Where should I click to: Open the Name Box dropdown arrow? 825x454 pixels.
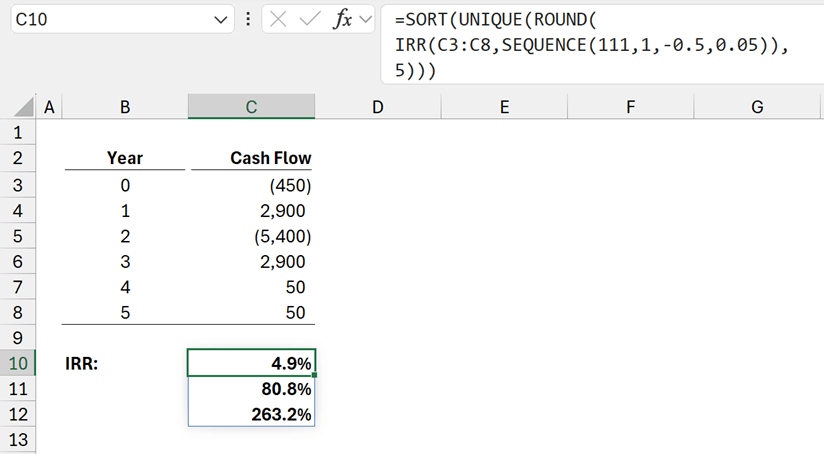221,20
